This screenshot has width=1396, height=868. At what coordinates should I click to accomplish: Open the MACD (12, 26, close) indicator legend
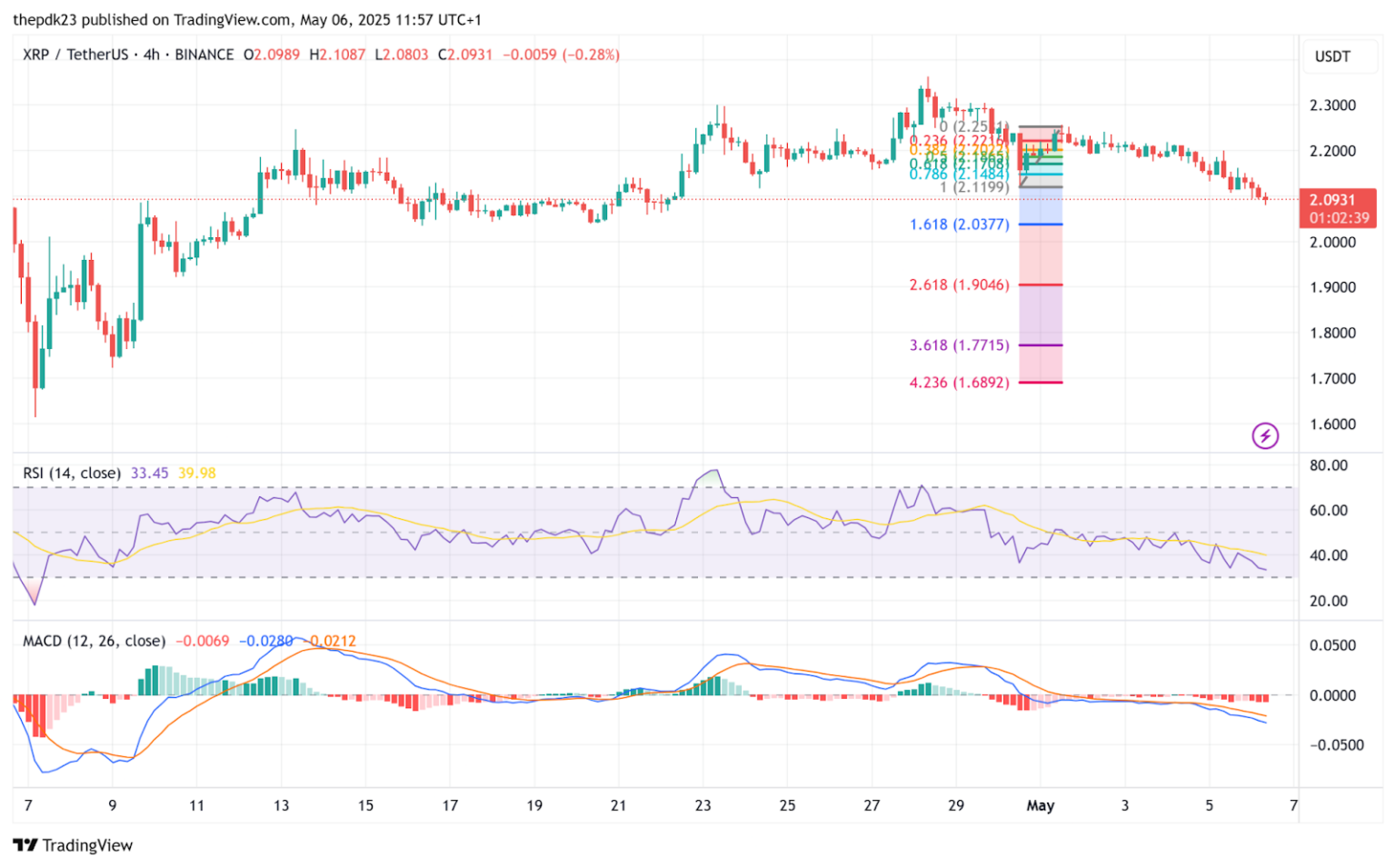pyautogui.click(x=94, y=641)
